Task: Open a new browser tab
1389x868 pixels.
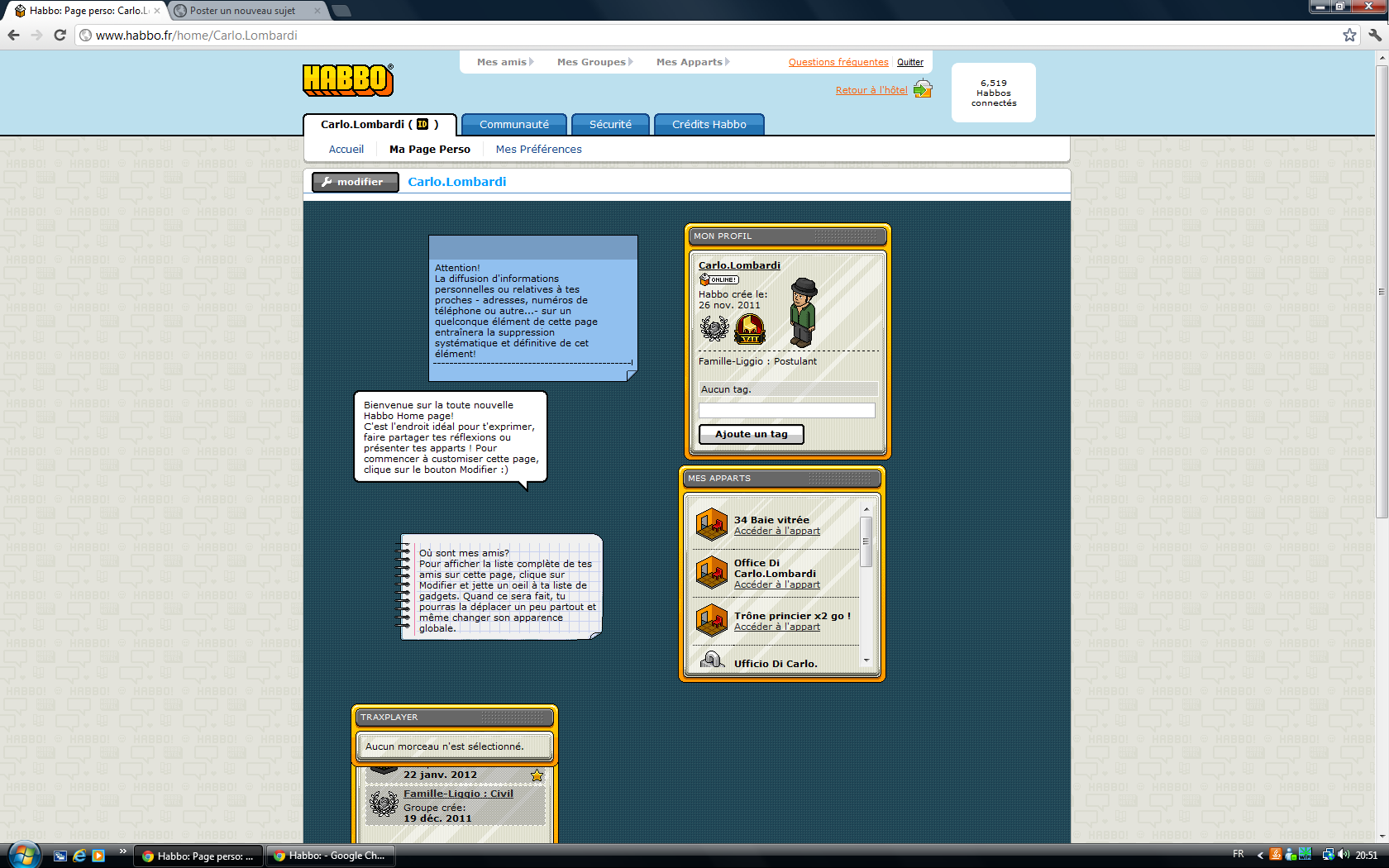Action: (341, 11)
